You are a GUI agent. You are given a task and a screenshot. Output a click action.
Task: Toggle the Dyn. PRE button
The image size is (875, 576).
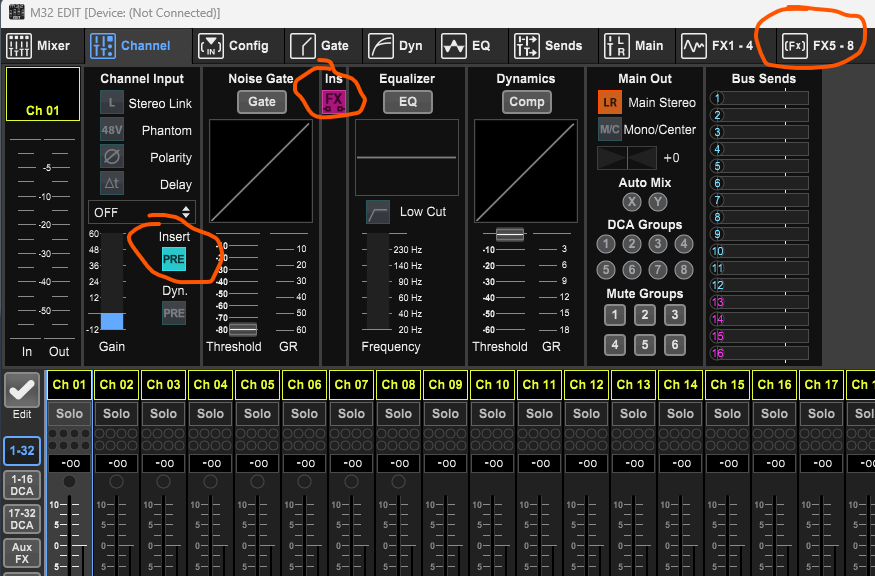point(174,312)
